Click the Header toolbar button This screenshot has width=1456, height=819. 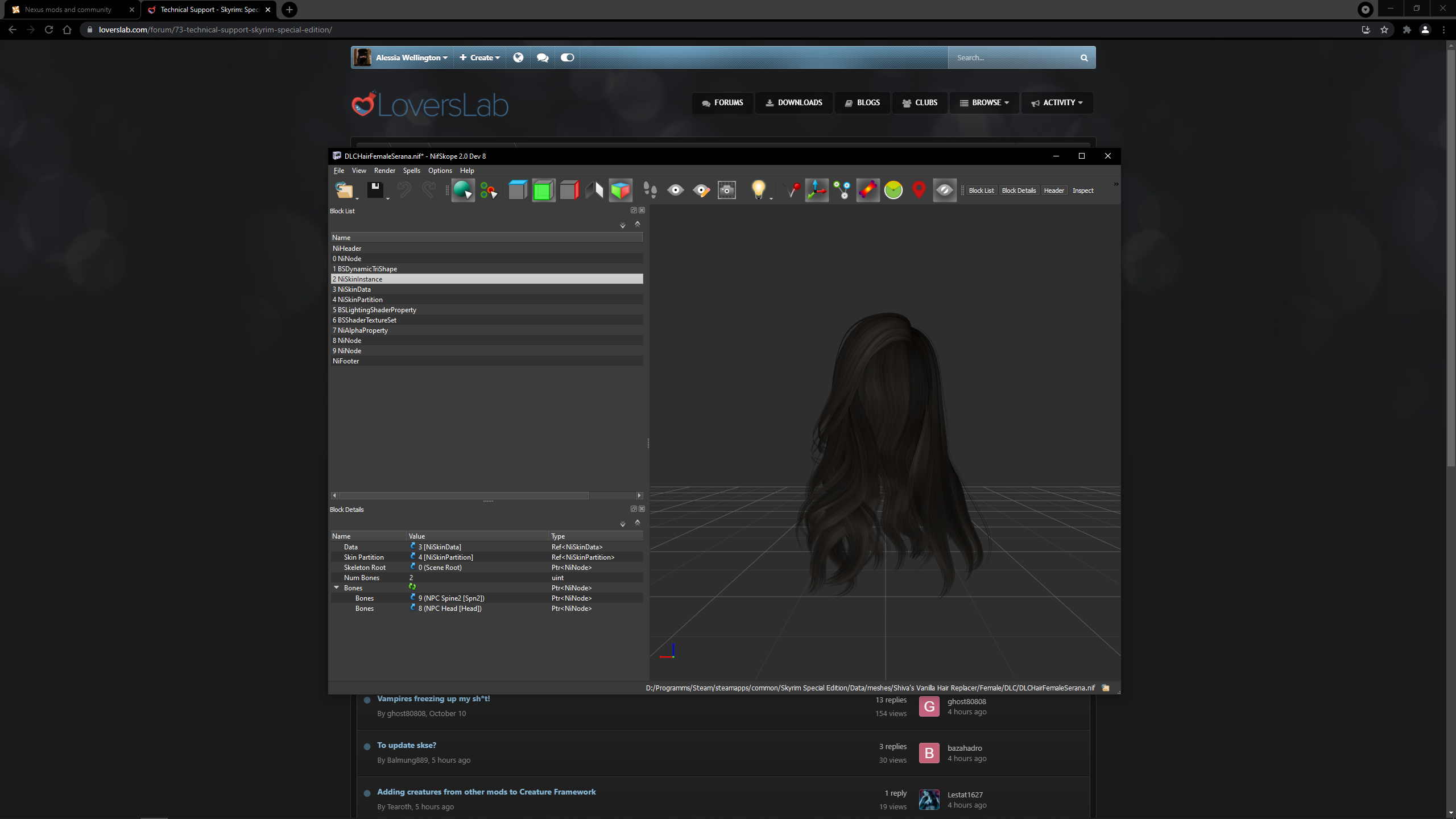pyautogui.click(x=1054, y=191)
